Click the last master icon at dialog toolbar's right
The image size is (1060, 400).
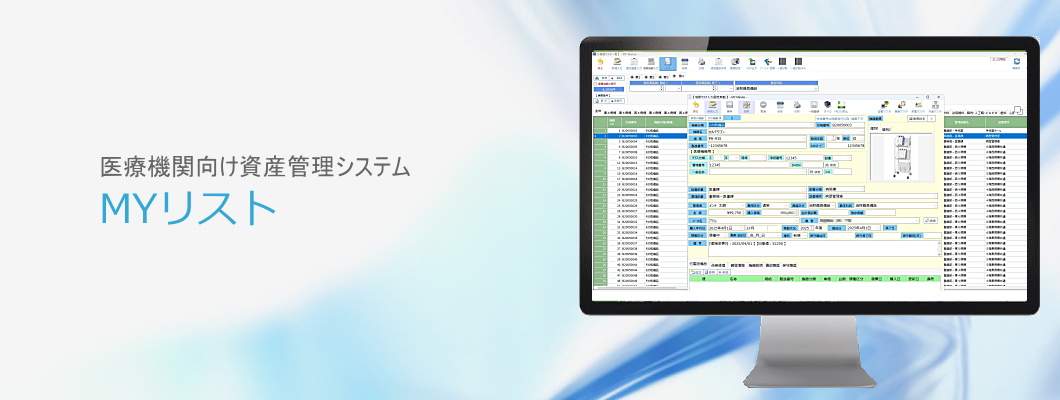936,105
